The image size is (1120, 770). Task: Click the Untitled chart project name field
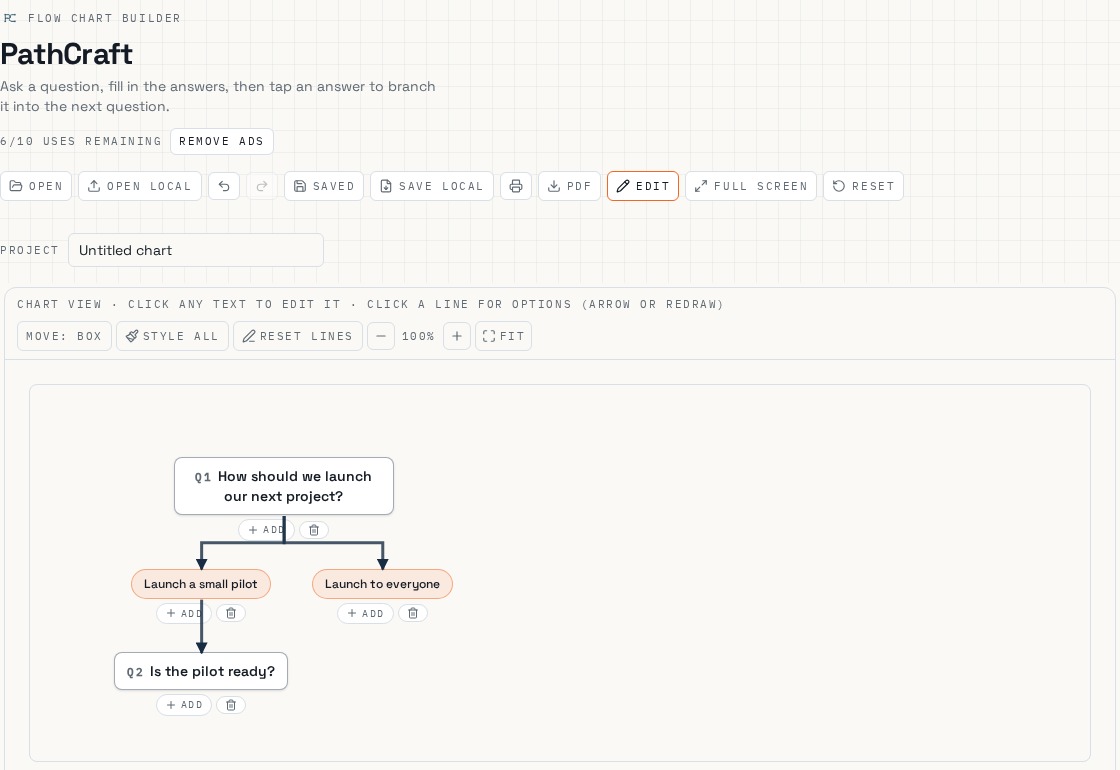click(196, 251)
